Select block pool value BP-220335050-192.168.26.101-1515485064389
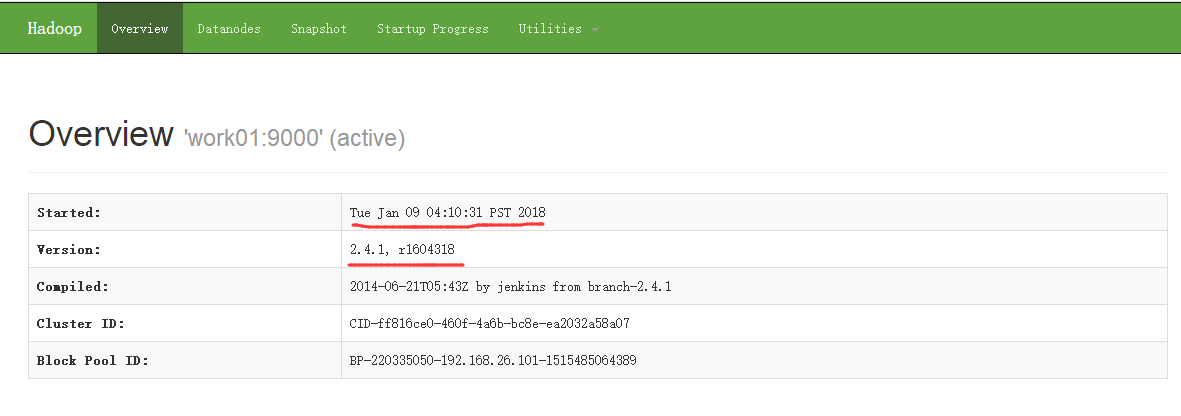This screenshot has height=416, width=1181. pyautogui.click(x=493, y=360)
